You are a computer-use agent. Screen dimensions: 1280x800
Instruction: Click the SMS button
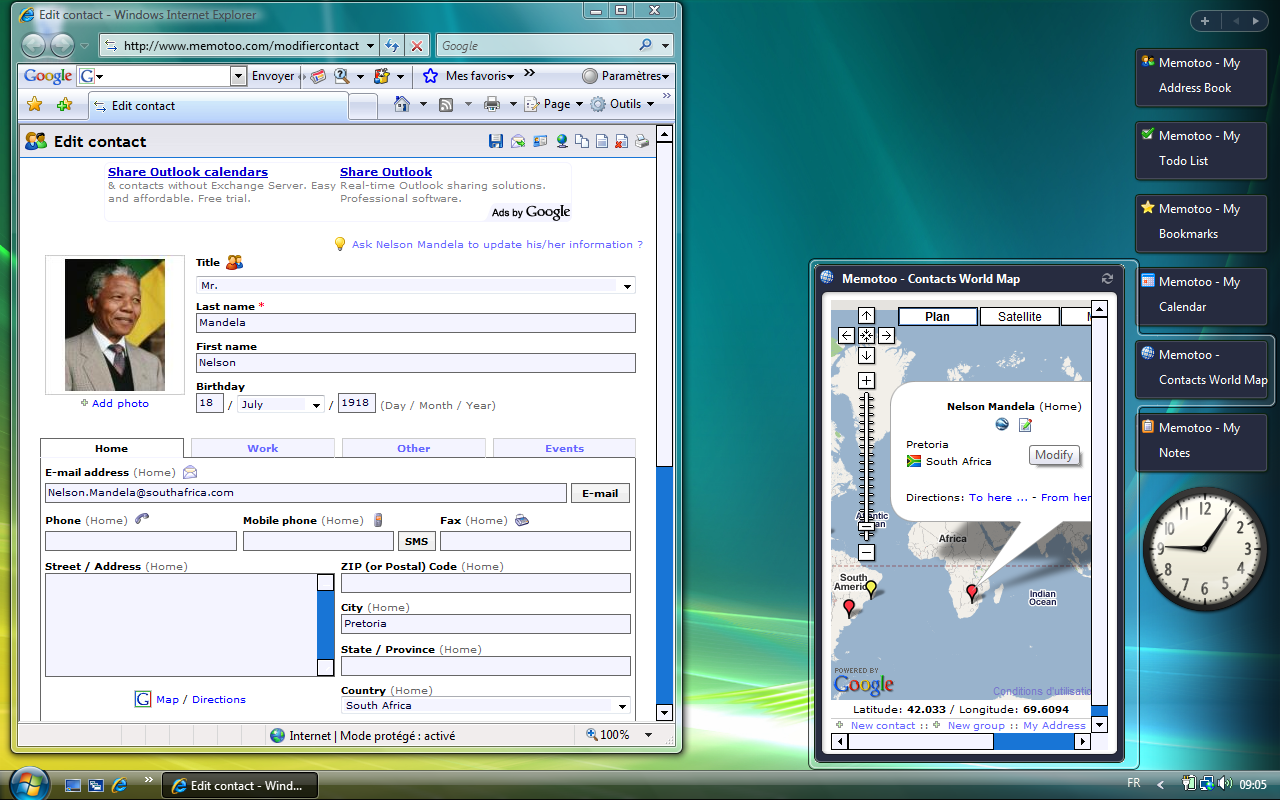point(417,541)
